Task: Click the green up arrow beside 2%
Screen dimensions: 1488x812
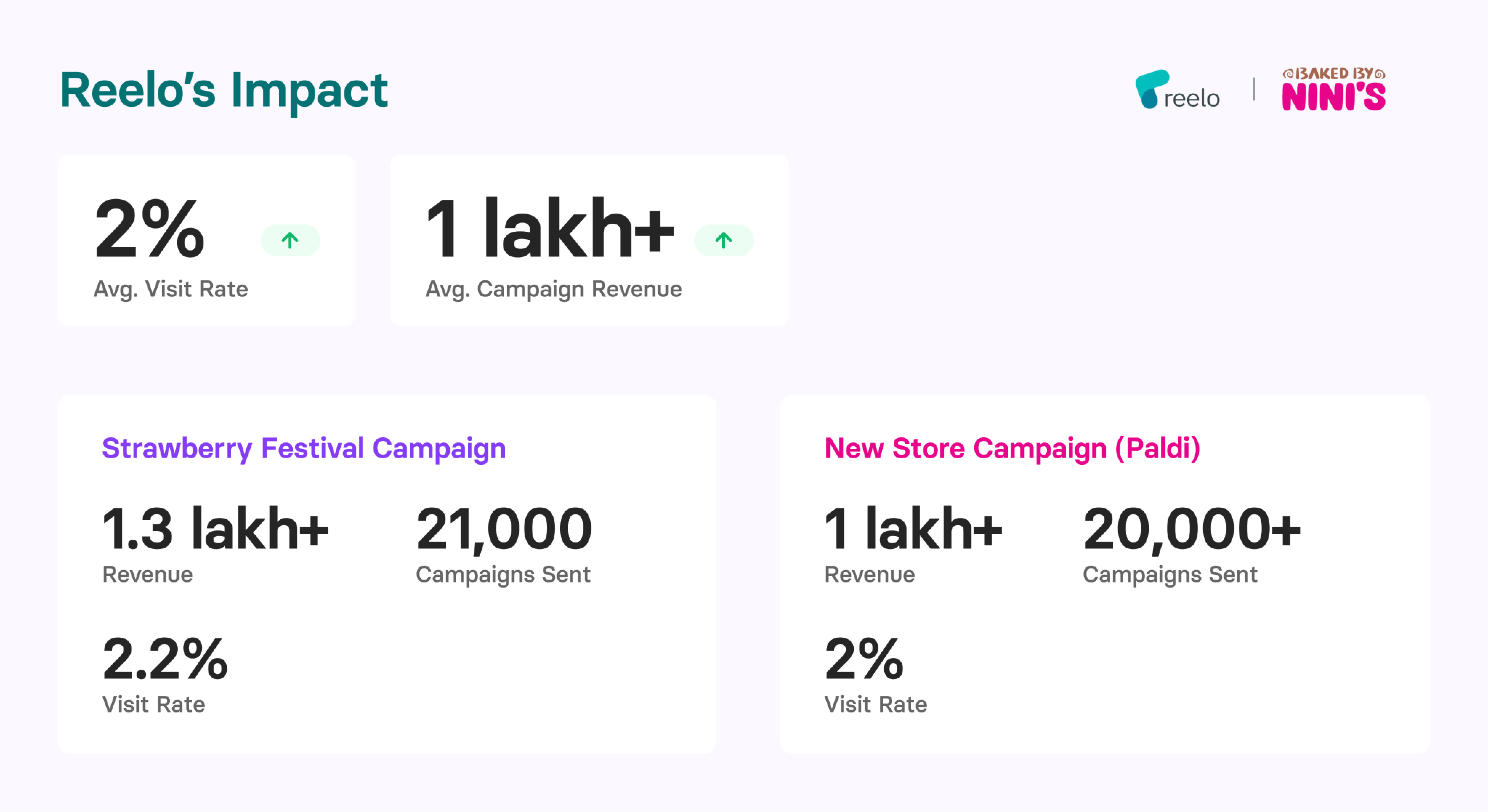Action: pos(290,240)
